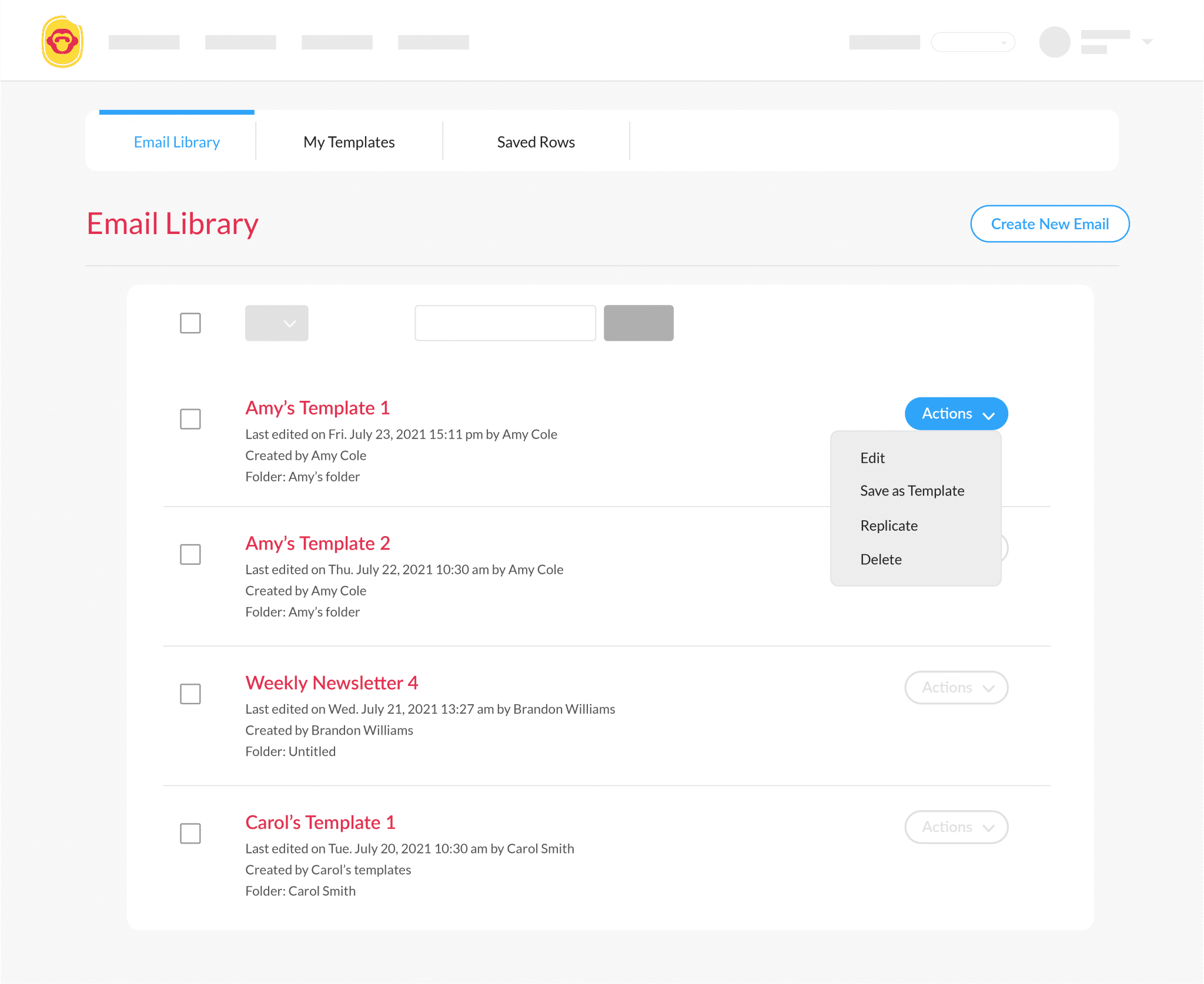Choose Delete from the Actions menu
Screen dimensions: 1204x984
(881, 559)
